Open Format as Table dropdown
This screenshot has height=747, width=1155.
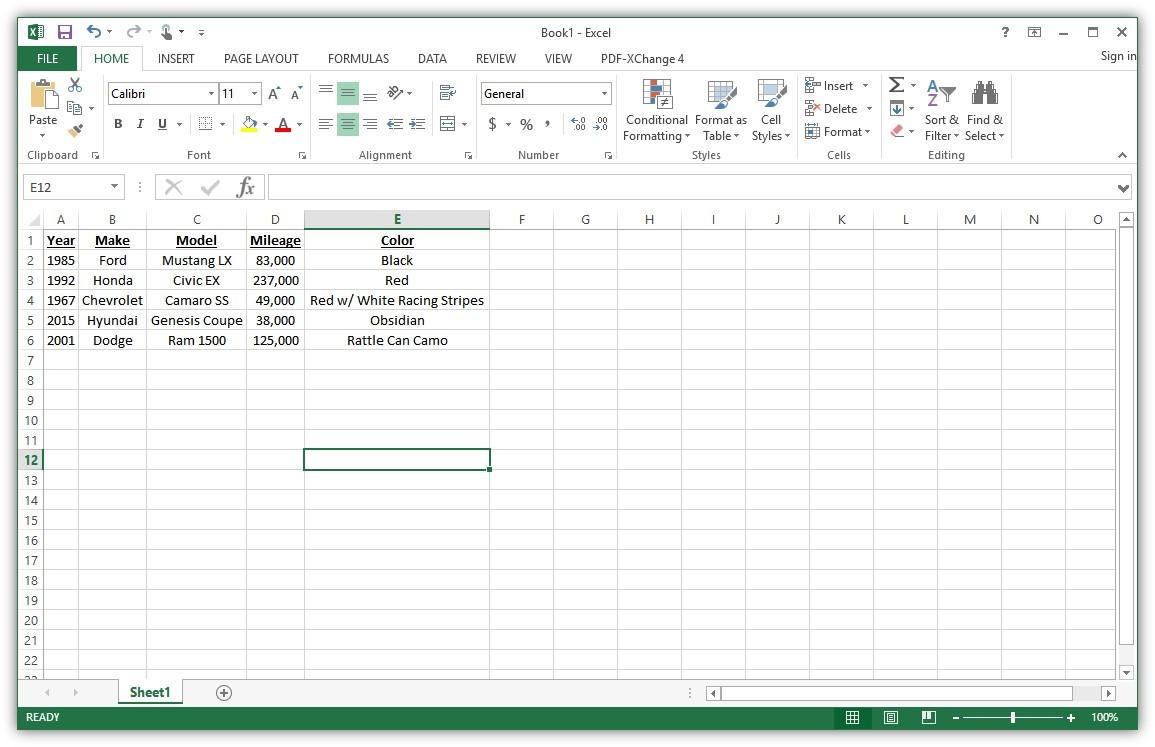[x=720, y=111]
